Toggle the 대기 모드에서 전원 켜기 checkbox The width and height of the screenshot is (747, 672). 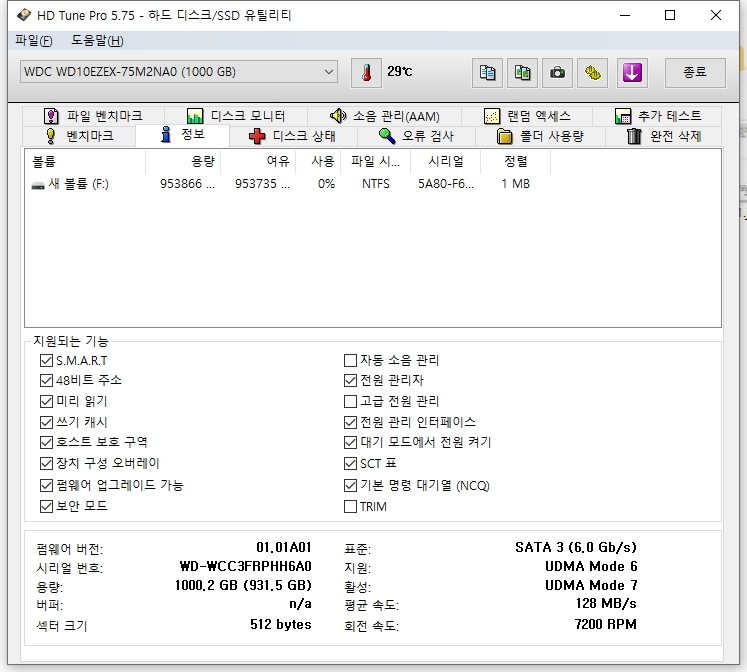coord(350,442)
